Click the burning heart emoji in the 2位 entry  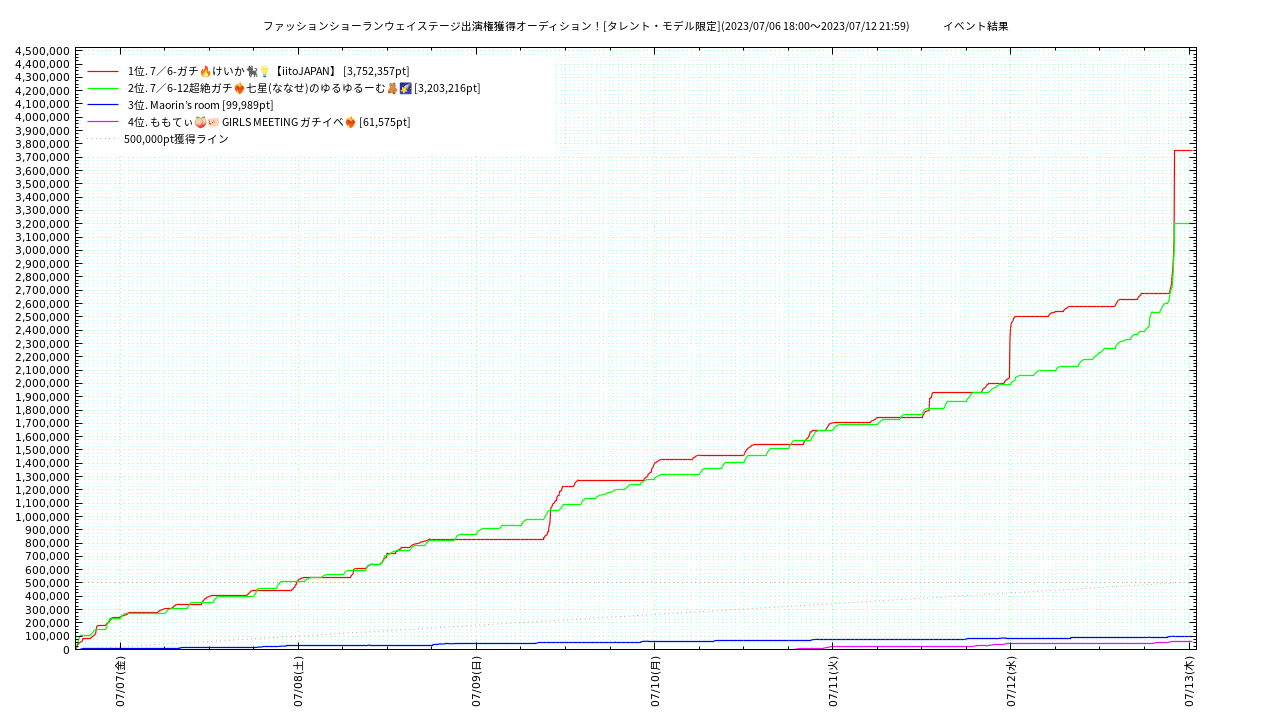click(x=239, y=88)
